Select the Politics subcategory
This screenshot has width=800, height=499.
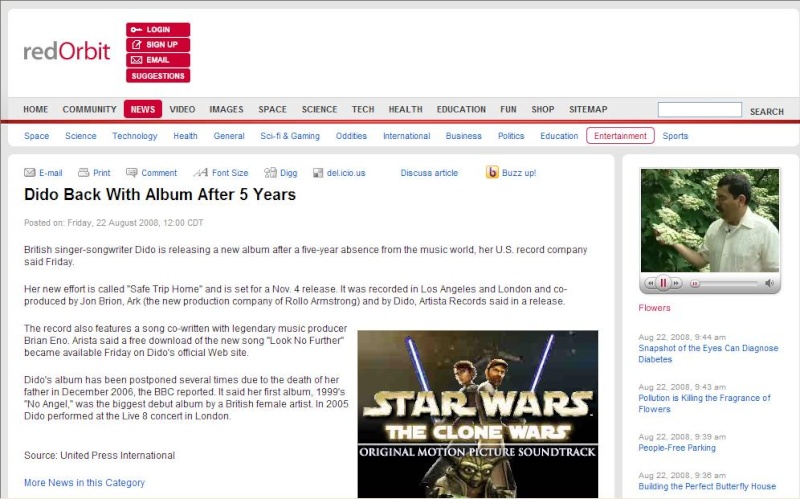(511, 136)
